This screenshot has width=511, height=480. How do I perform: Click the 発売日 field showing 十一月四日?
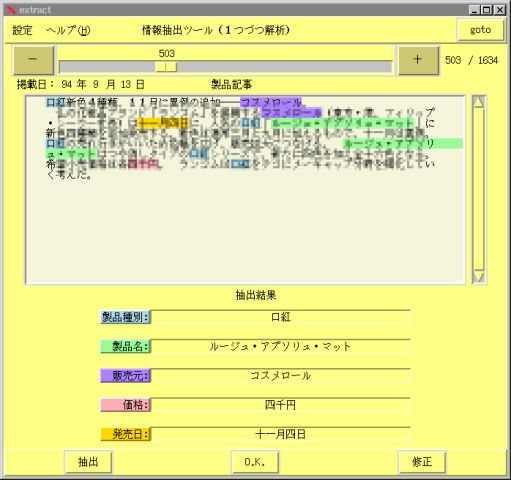[281, 434]
